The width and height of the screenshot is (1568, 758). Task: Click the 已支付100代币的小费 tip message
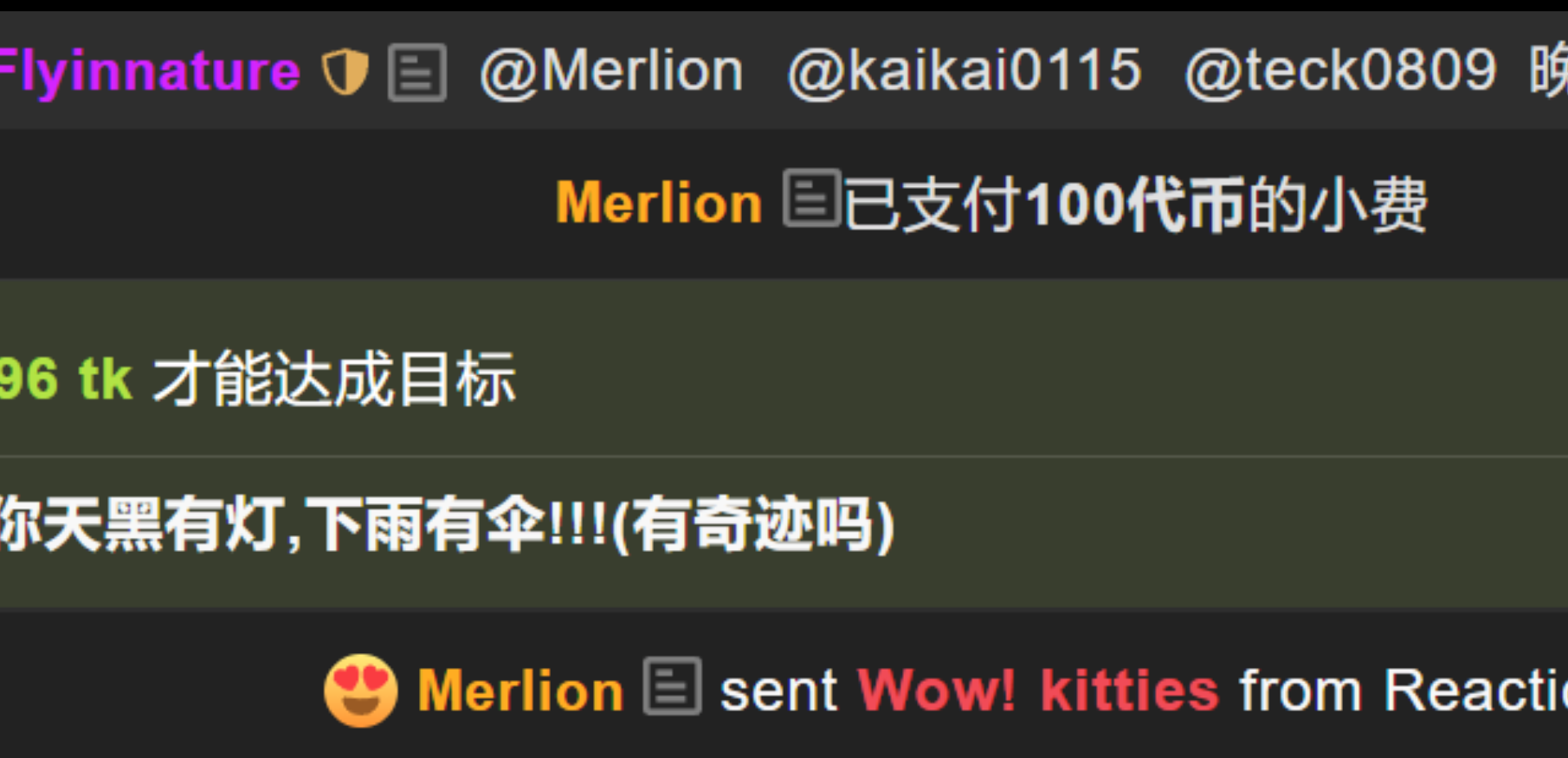(x=1135, y=204)
